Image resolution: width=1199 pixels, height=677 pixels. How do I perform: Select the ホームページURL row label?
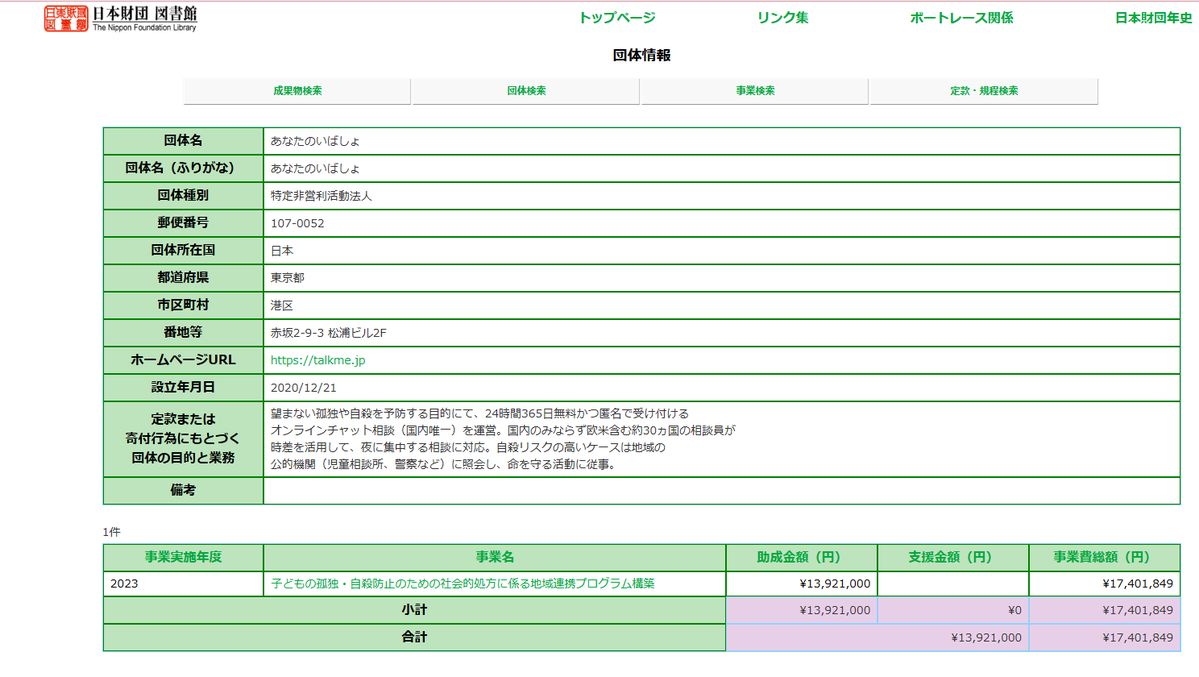184,360
